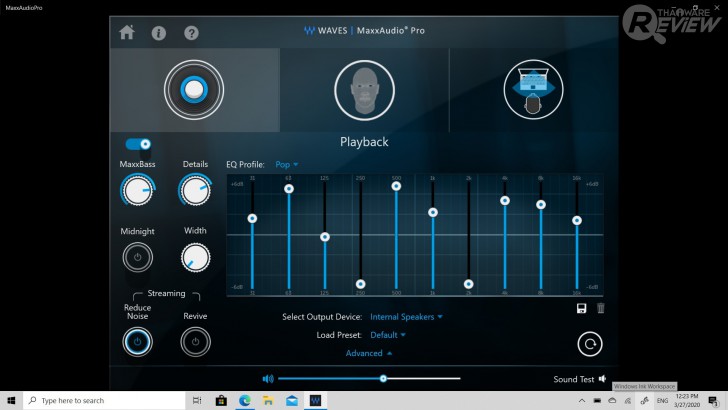The width and height of the screenshot is (728, 410).
Task: Click the 8k EQ slider handle
Action: (x=541, y=205)
